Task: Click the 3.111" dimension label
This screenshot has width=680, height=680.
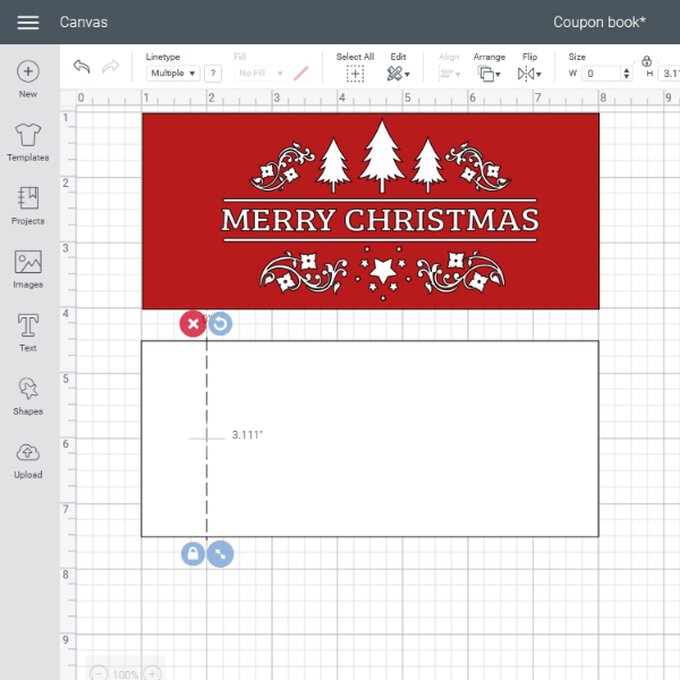Action: pos(247,435)
